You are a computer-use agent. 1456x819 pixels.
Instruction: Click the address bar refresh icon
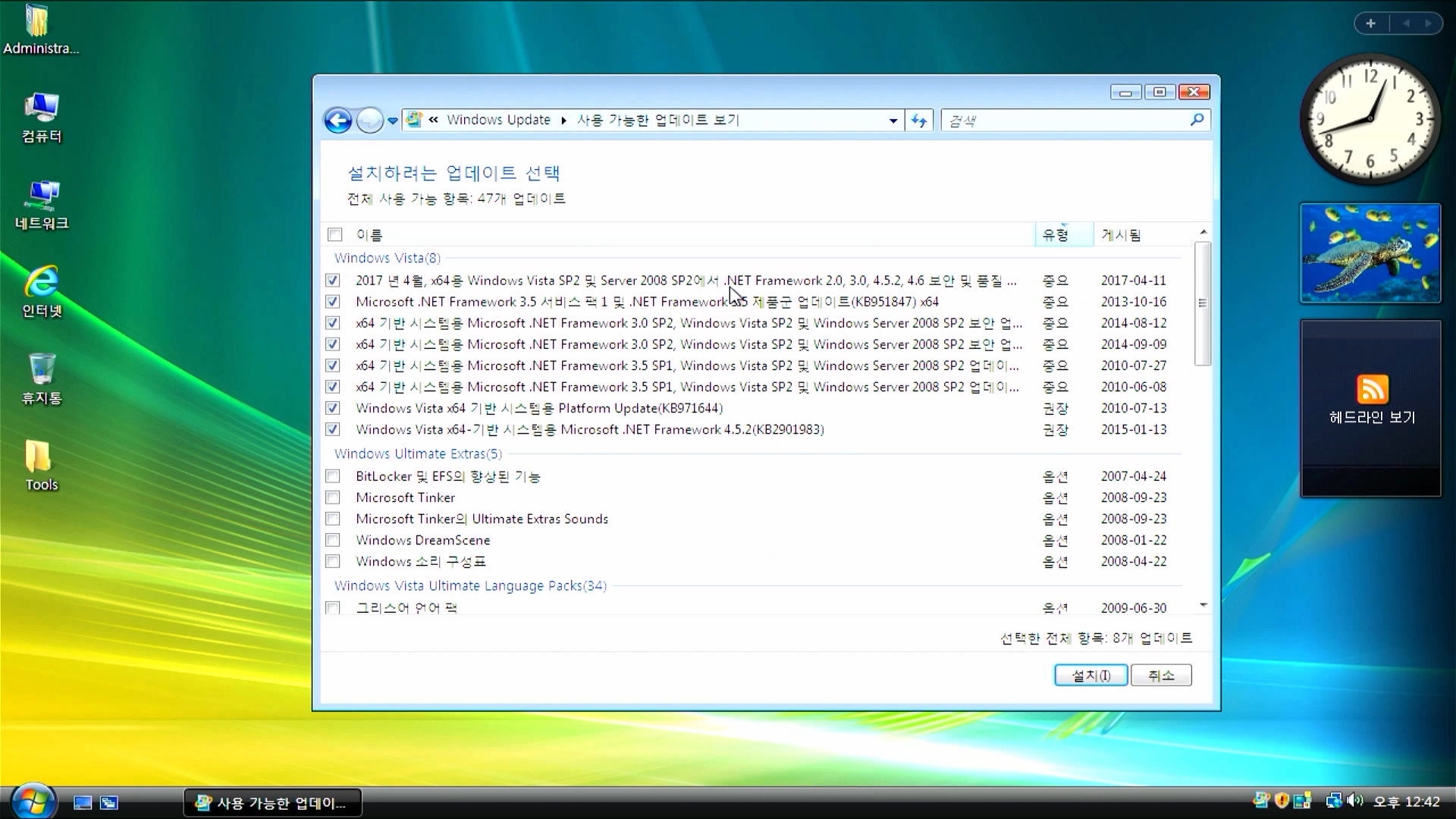(919, 121)
